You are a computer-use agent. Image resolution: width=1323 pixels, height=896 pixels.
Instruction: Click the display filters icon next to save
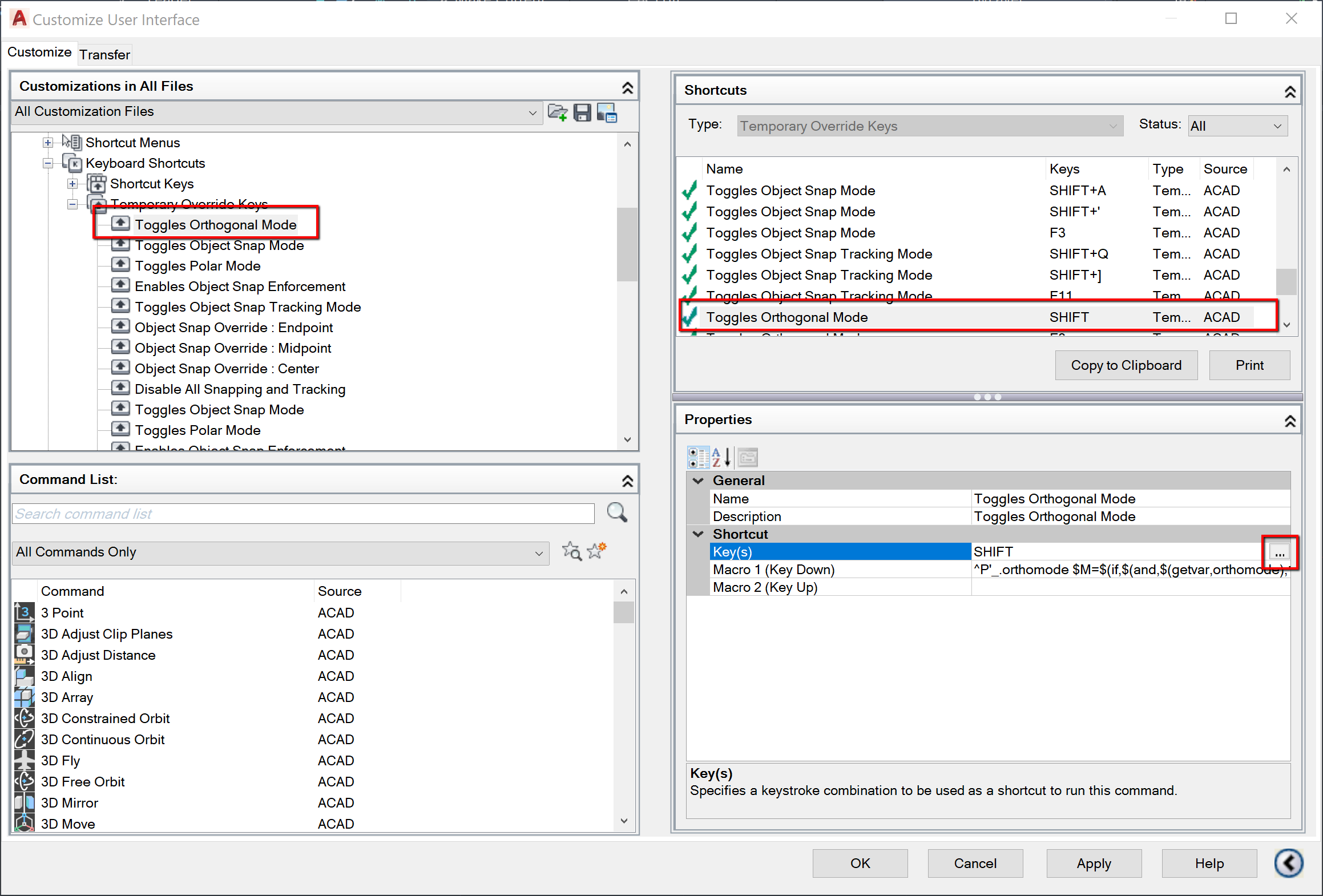[x=606, y=113]
